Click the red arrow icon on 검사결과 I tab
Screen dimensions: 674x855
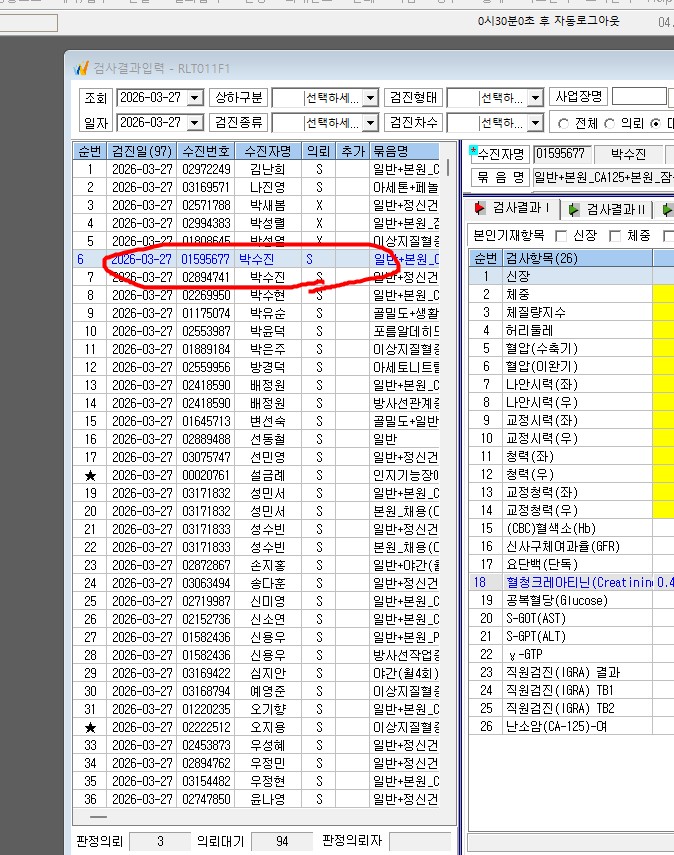(x=480, y=208)
